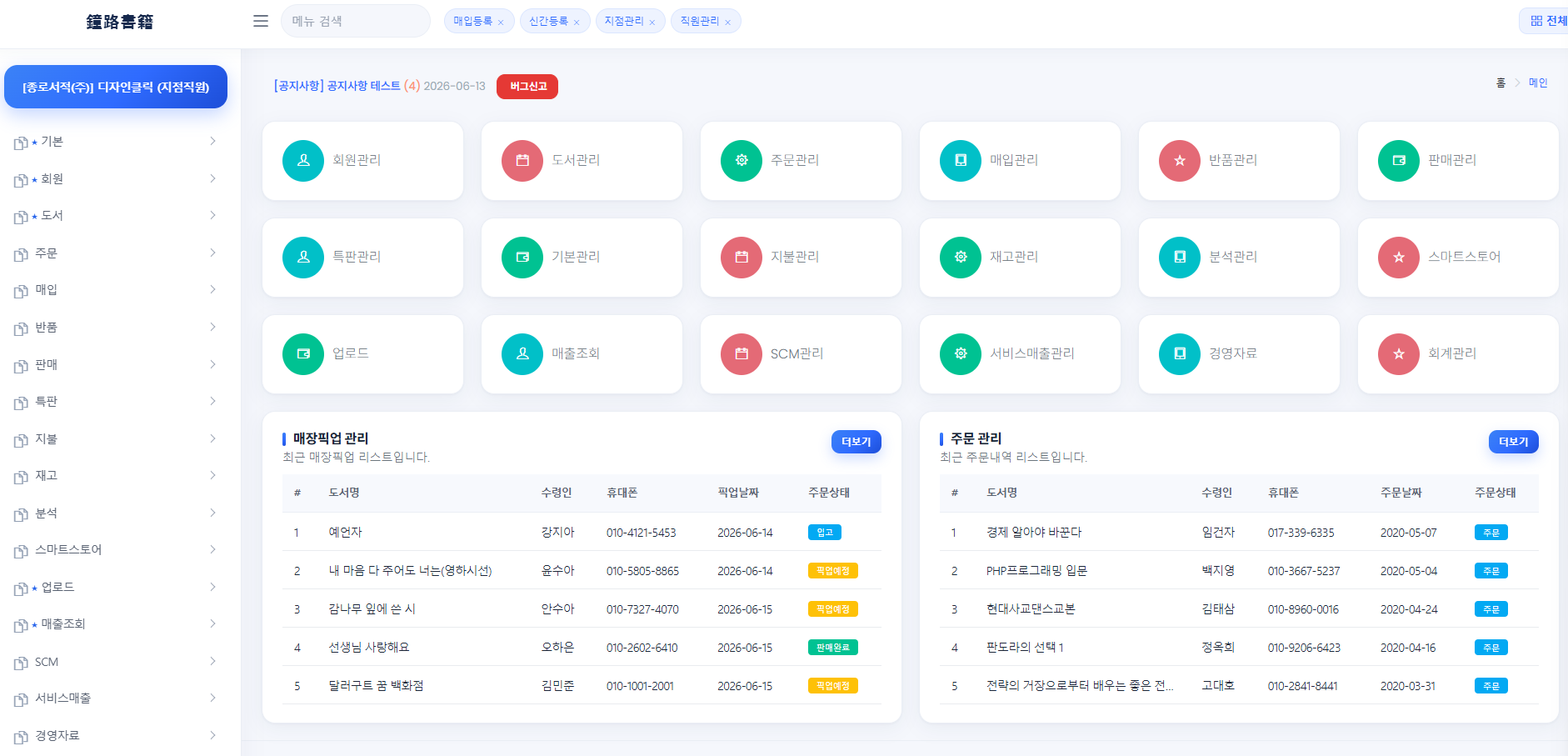The width and height of the screenshot is (1568, 756).
Task: Expand the 판매 sidebar menu chevron
Action: pos(213,364)
